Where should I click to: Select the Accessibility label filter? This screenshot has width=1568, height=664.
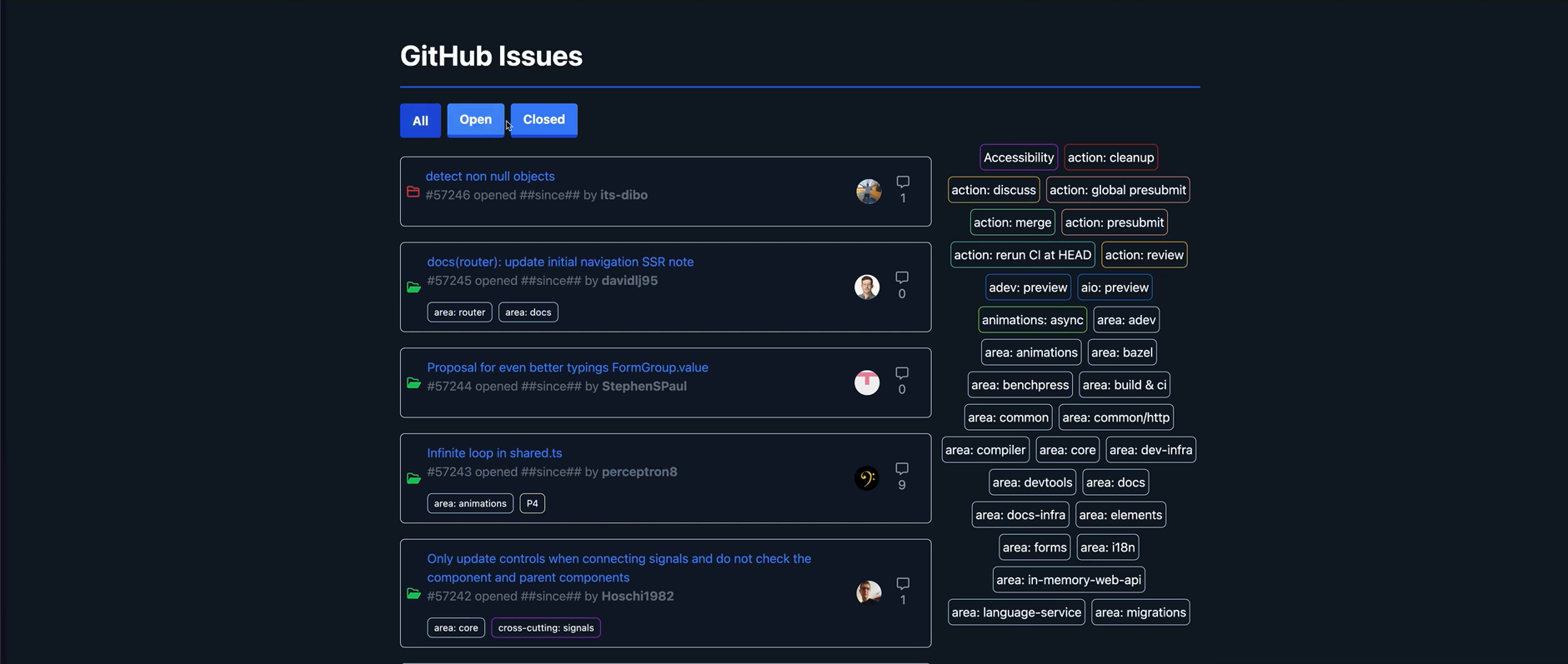[x=1019, y=157]
